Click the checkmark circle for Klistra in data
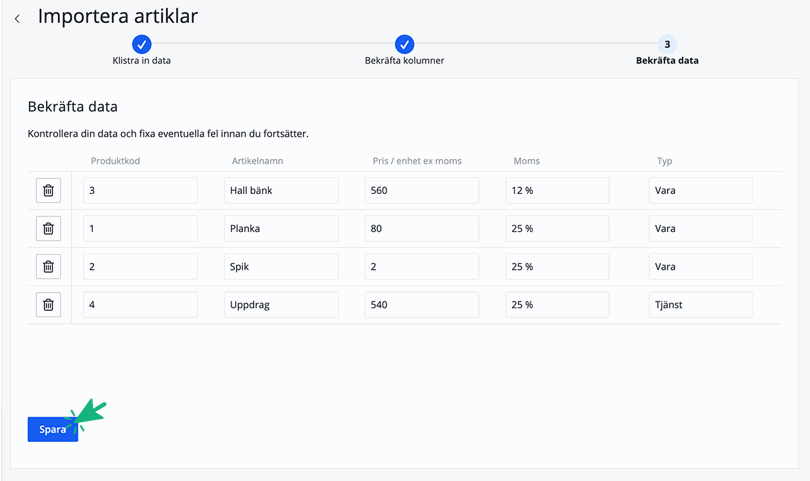The width and height of the screenshot is (810, 481). (142, 44)
